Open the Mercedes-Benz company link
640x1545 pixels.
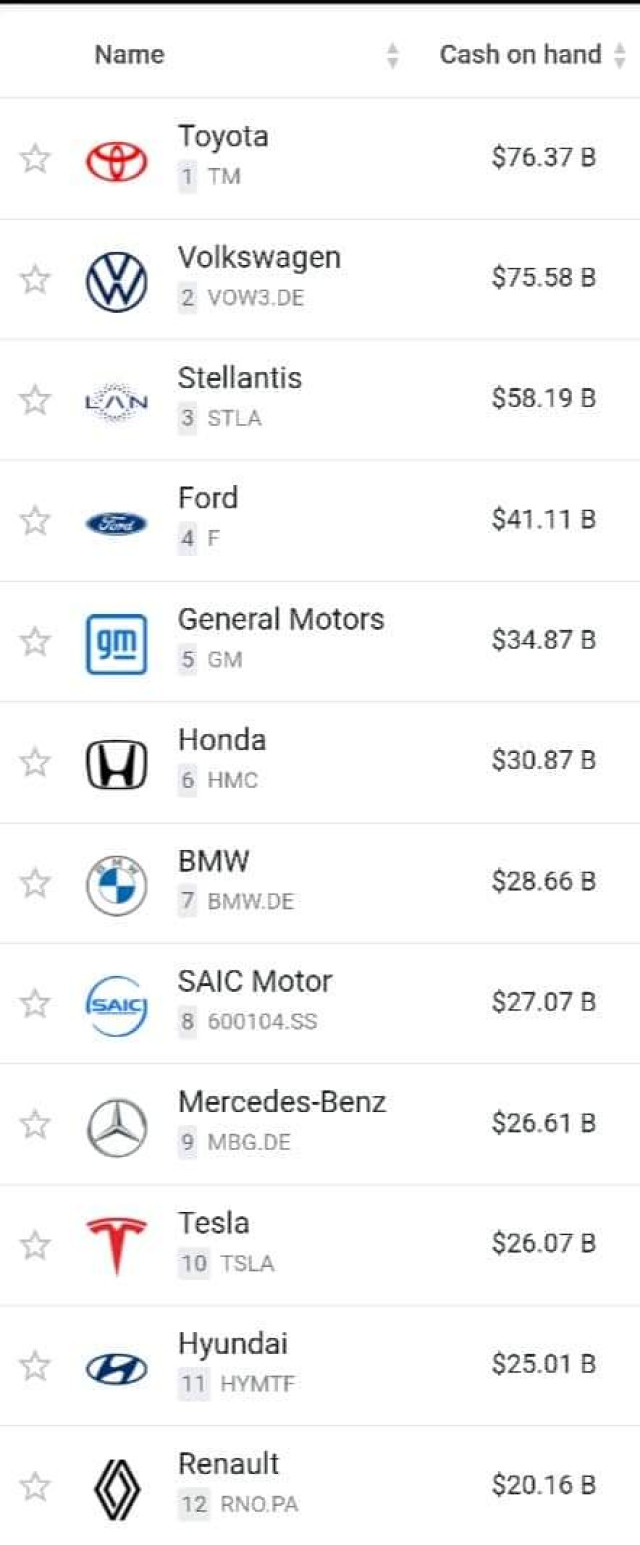pos(282,1102)
